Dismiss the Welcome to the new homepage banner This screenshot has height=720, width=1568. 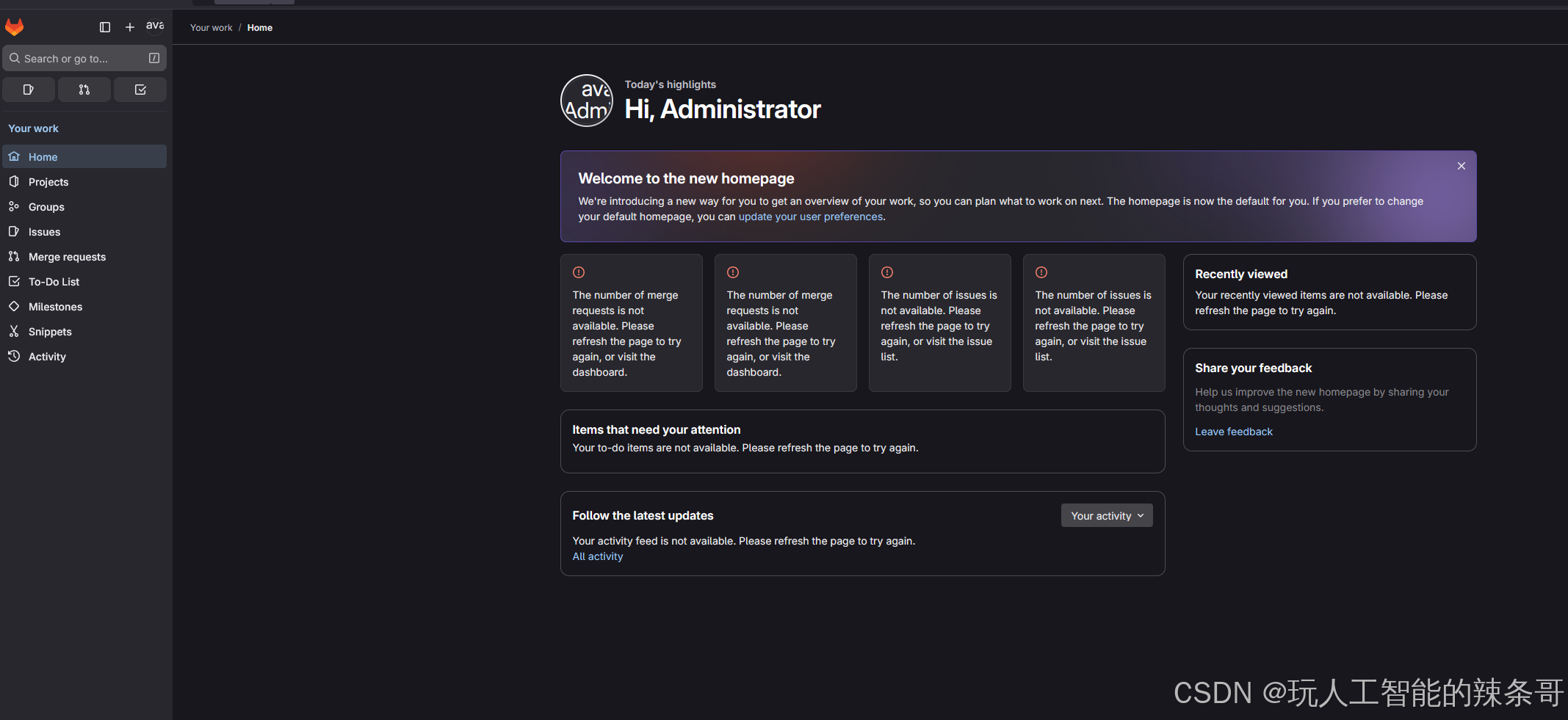point(1462,166)
